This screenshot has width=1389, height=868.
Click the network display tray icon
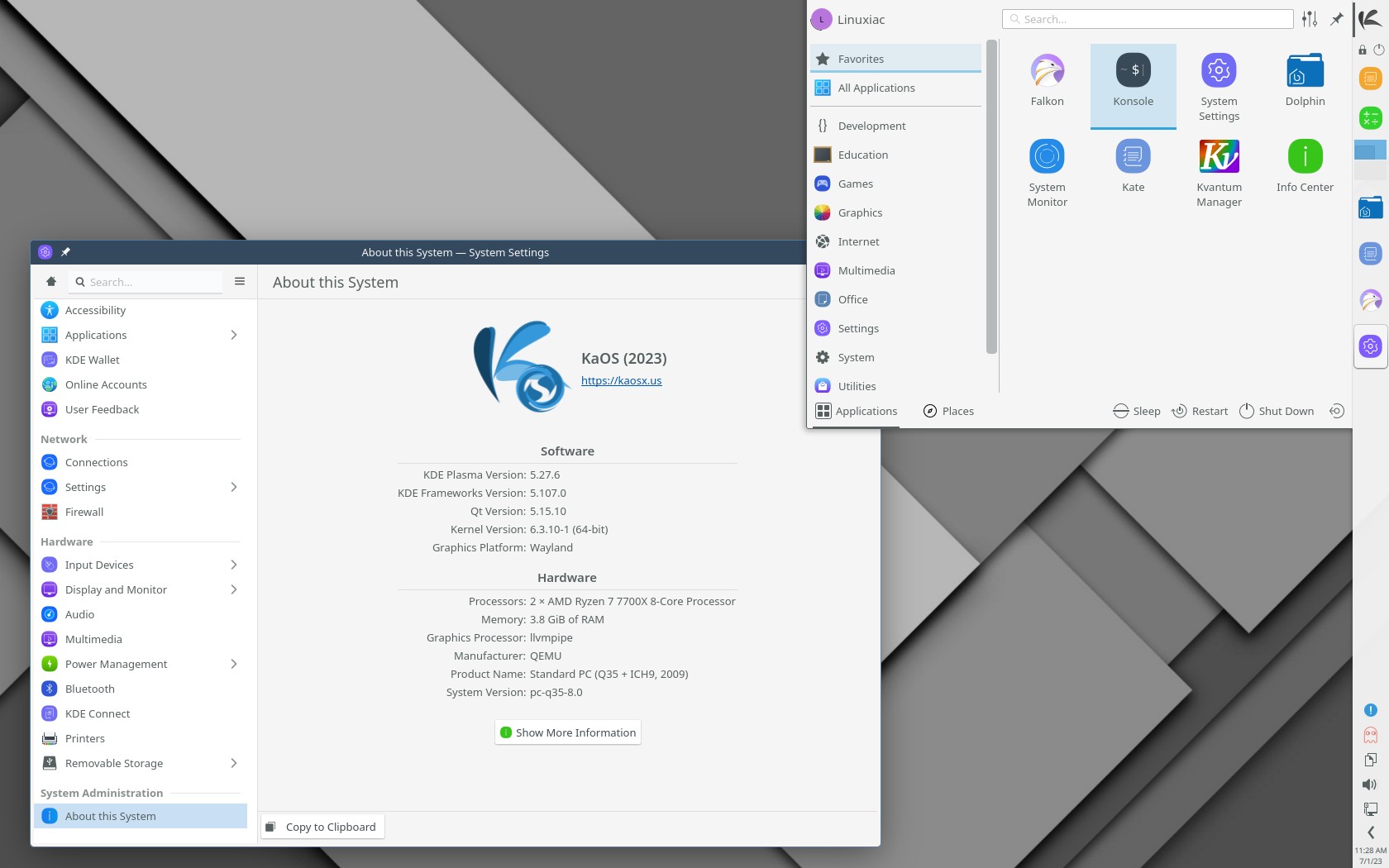[1371, 808]
